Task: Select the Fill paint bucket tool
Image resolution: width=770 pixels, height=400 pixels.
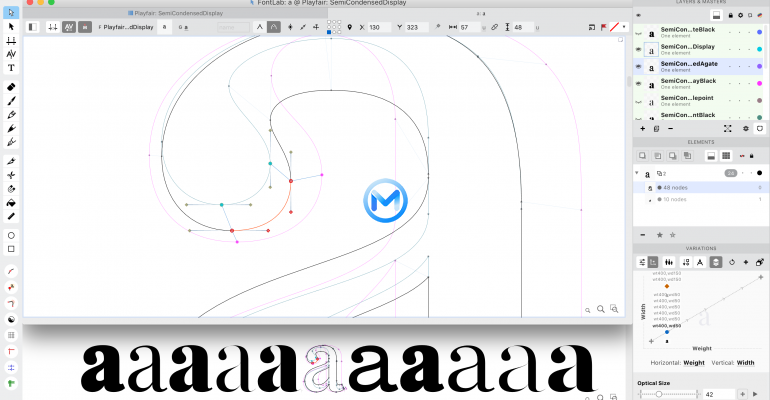Action: tap(11, 202)
